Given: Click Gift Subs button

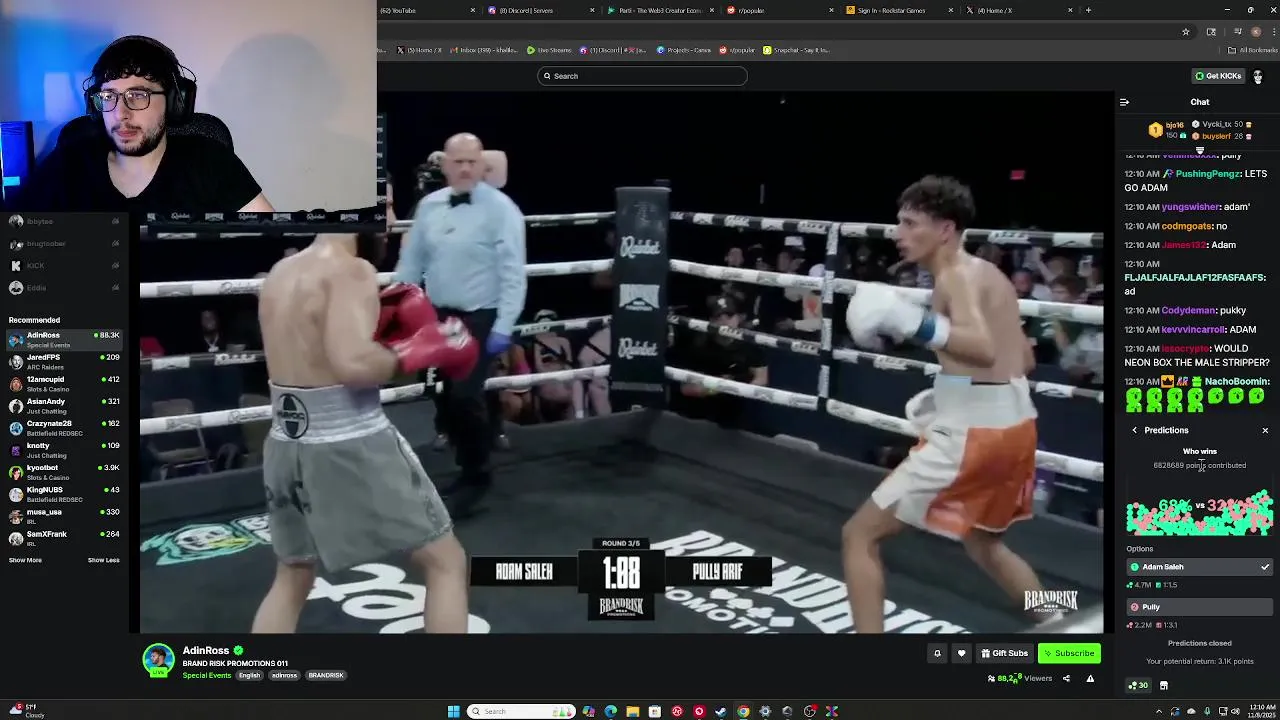Looking at the screenshot, I should [1005, 653].
